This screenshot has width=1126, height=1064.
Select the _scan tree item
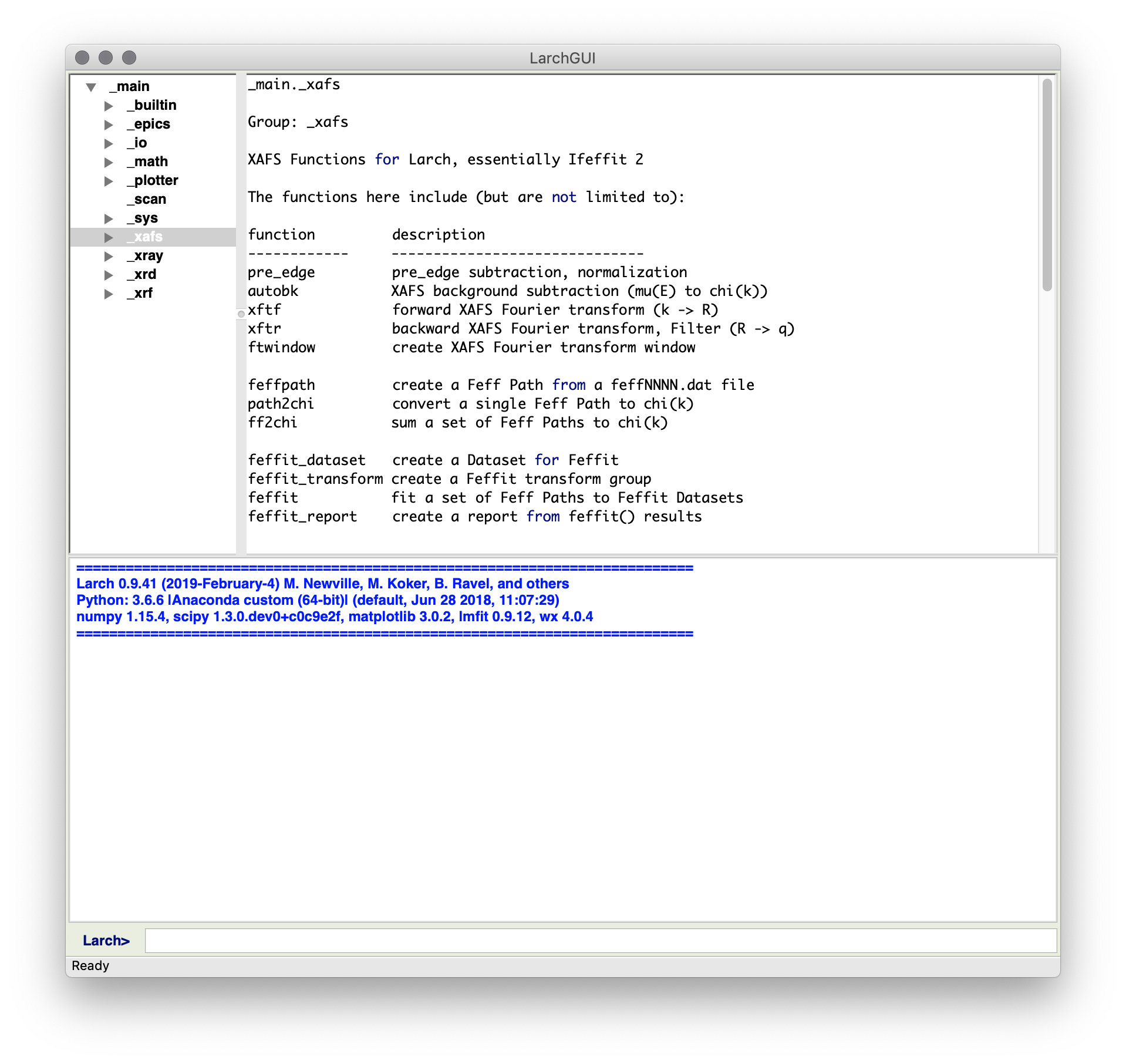point(146,200)
